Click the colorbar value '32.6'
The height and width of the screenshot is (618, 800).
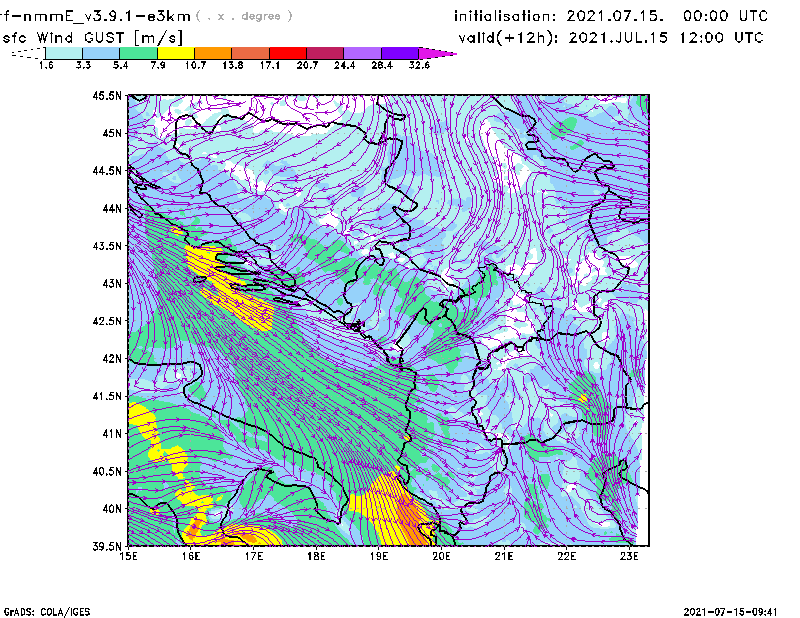[419, 65]
